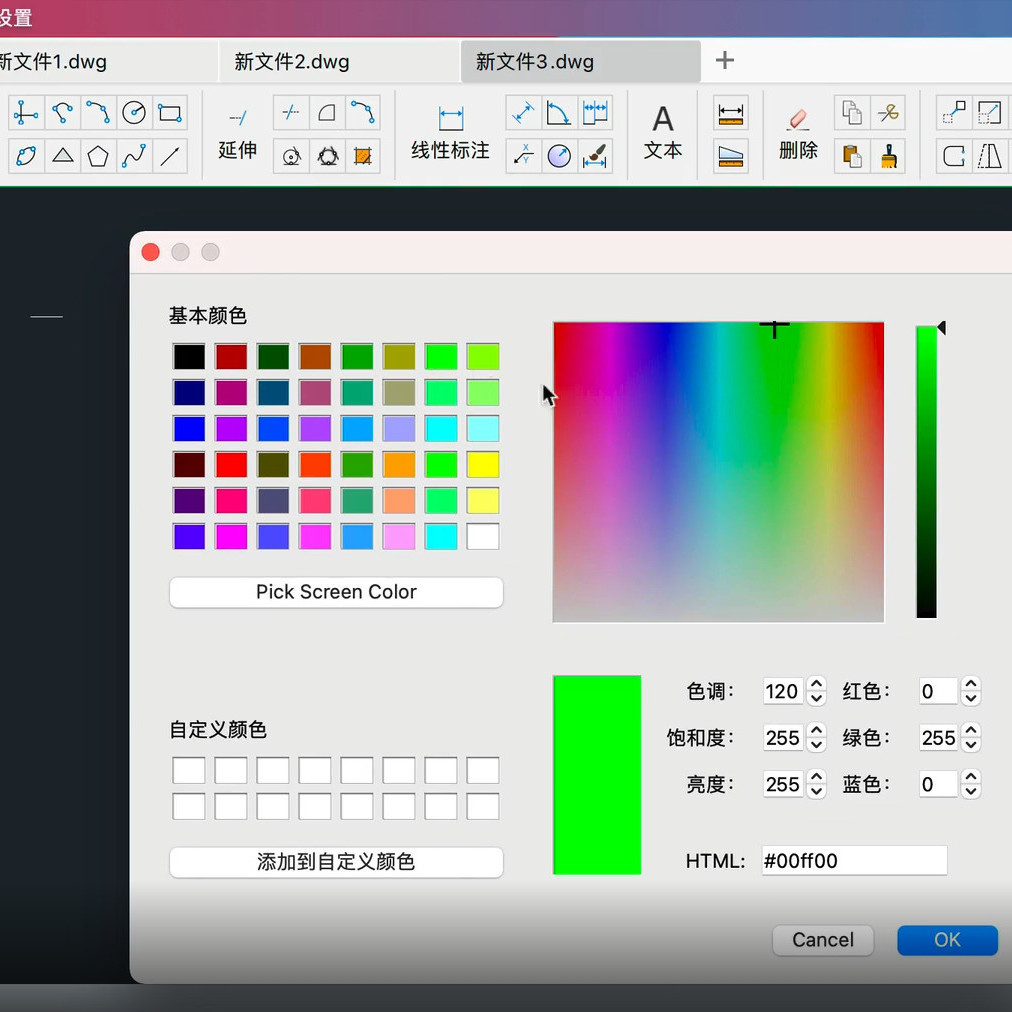Select the aligned dimension tool
1012x1012 pixels.
523,113
